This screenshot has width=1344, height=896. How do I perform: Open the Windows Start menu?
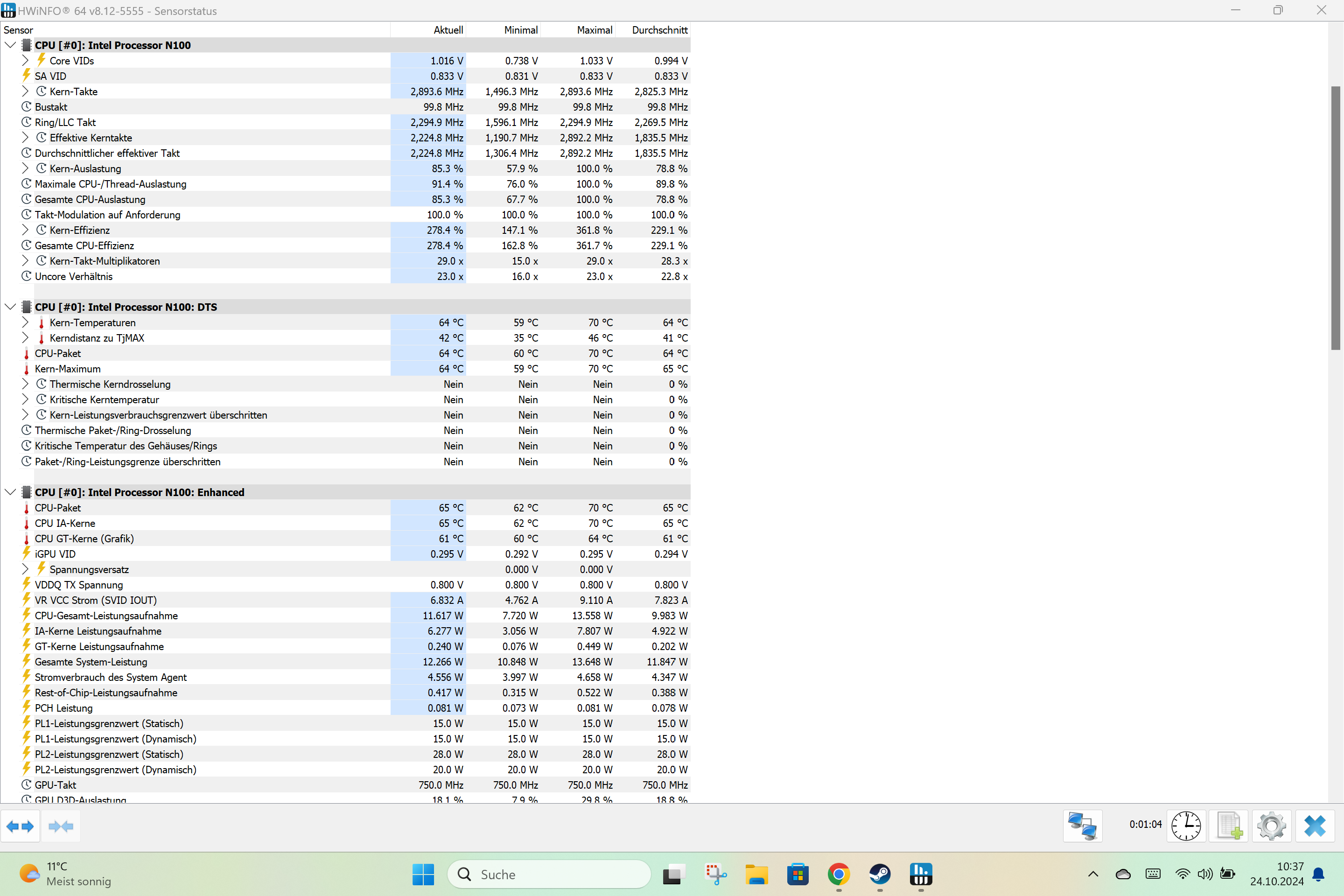423,874
